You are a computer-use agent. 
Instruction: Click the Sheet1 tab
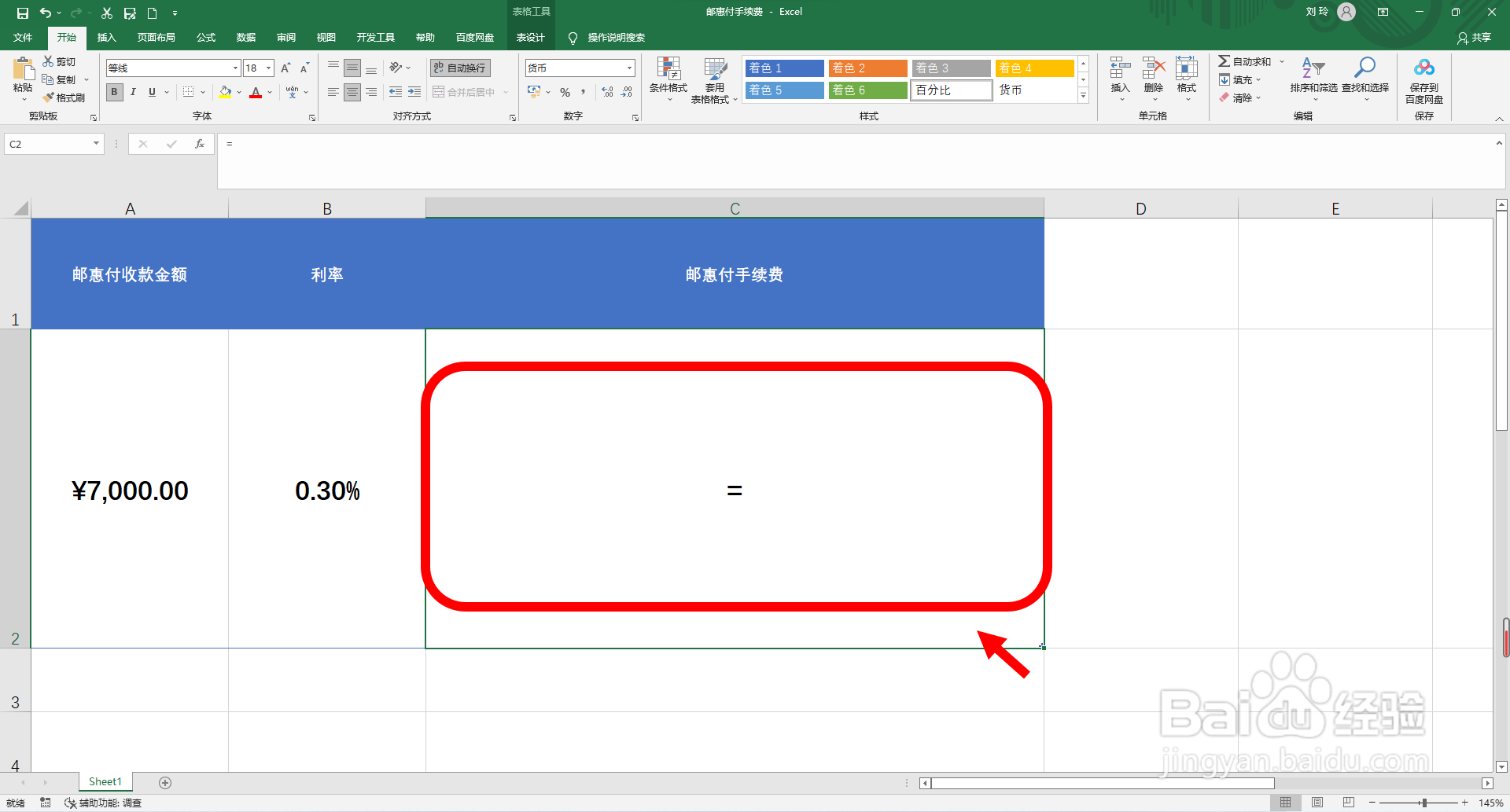[105, 781]
